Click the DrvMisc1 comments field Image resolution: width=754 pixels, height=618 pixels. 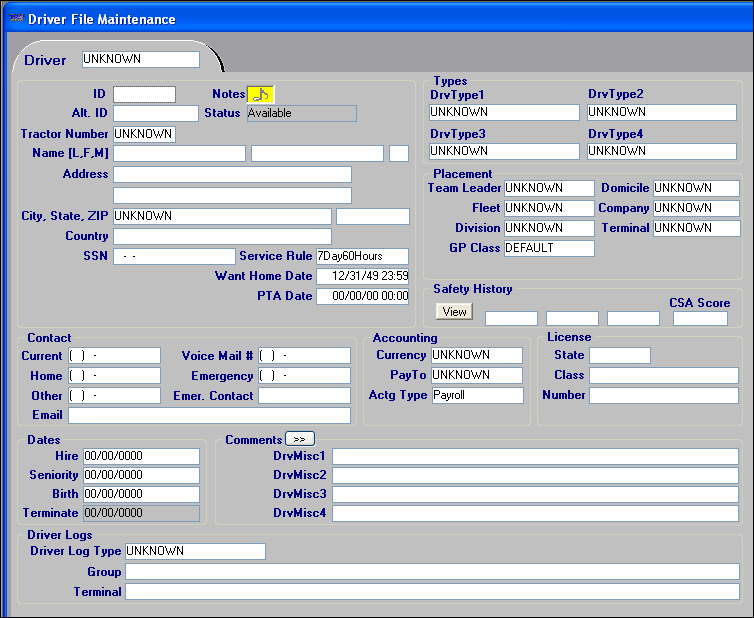535,456
